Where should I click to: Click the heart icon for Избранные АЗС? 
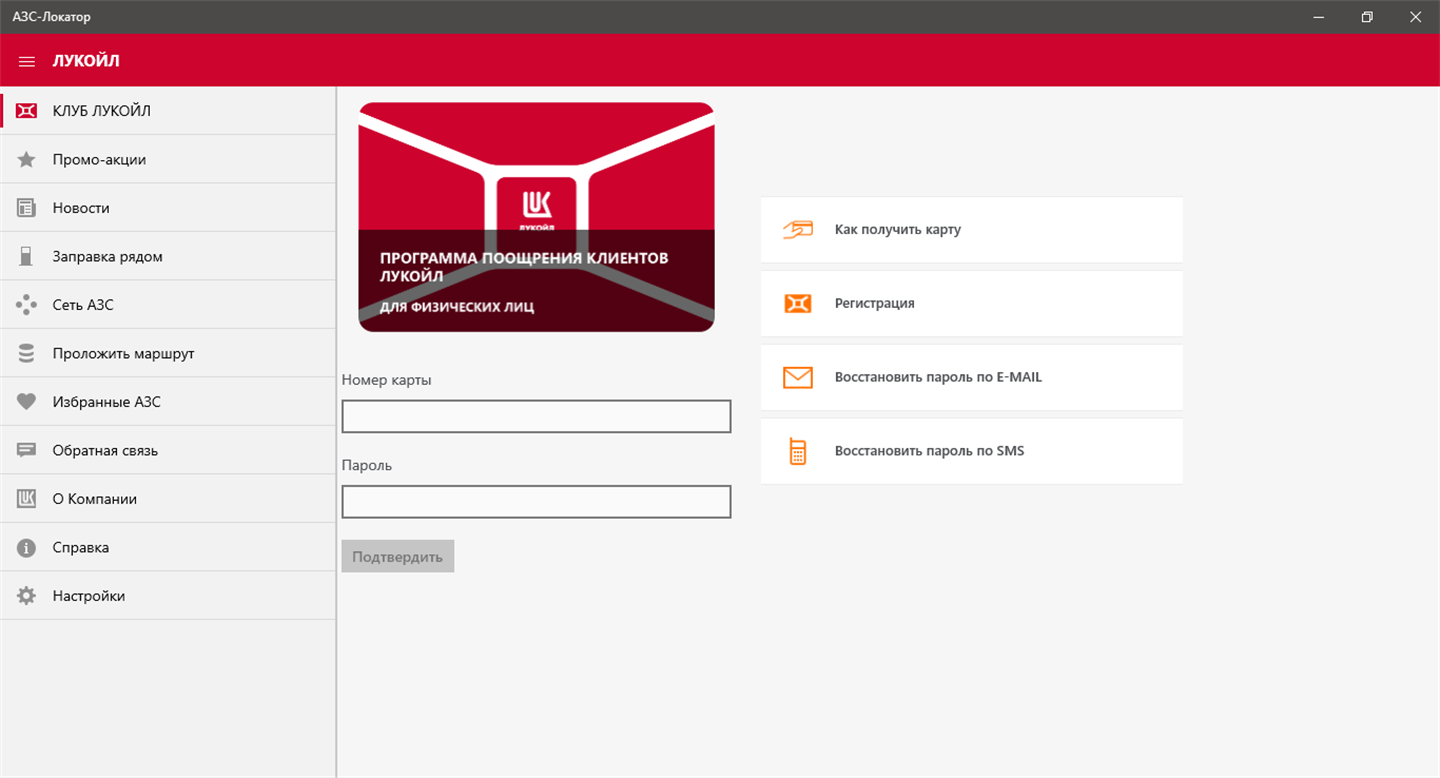(27, 402)
